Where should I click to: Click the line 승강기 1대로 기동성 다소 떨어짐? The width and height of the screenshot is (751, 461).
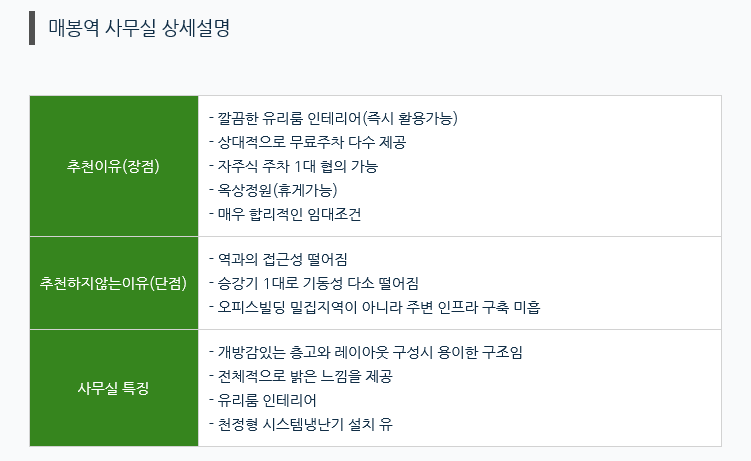[x=314, y=283]
